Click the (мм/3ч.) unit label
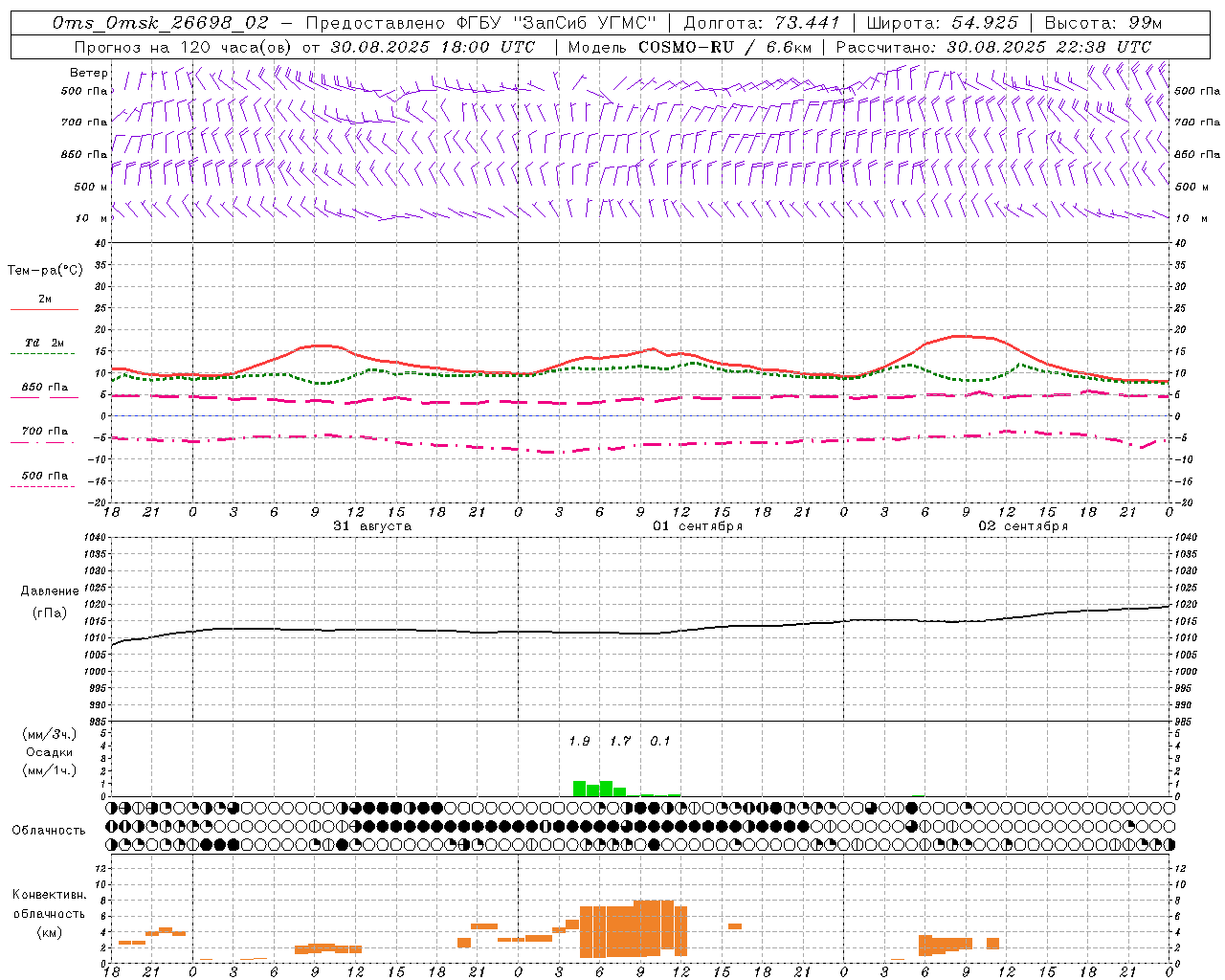1225x980 pixels. click(50, 734)
